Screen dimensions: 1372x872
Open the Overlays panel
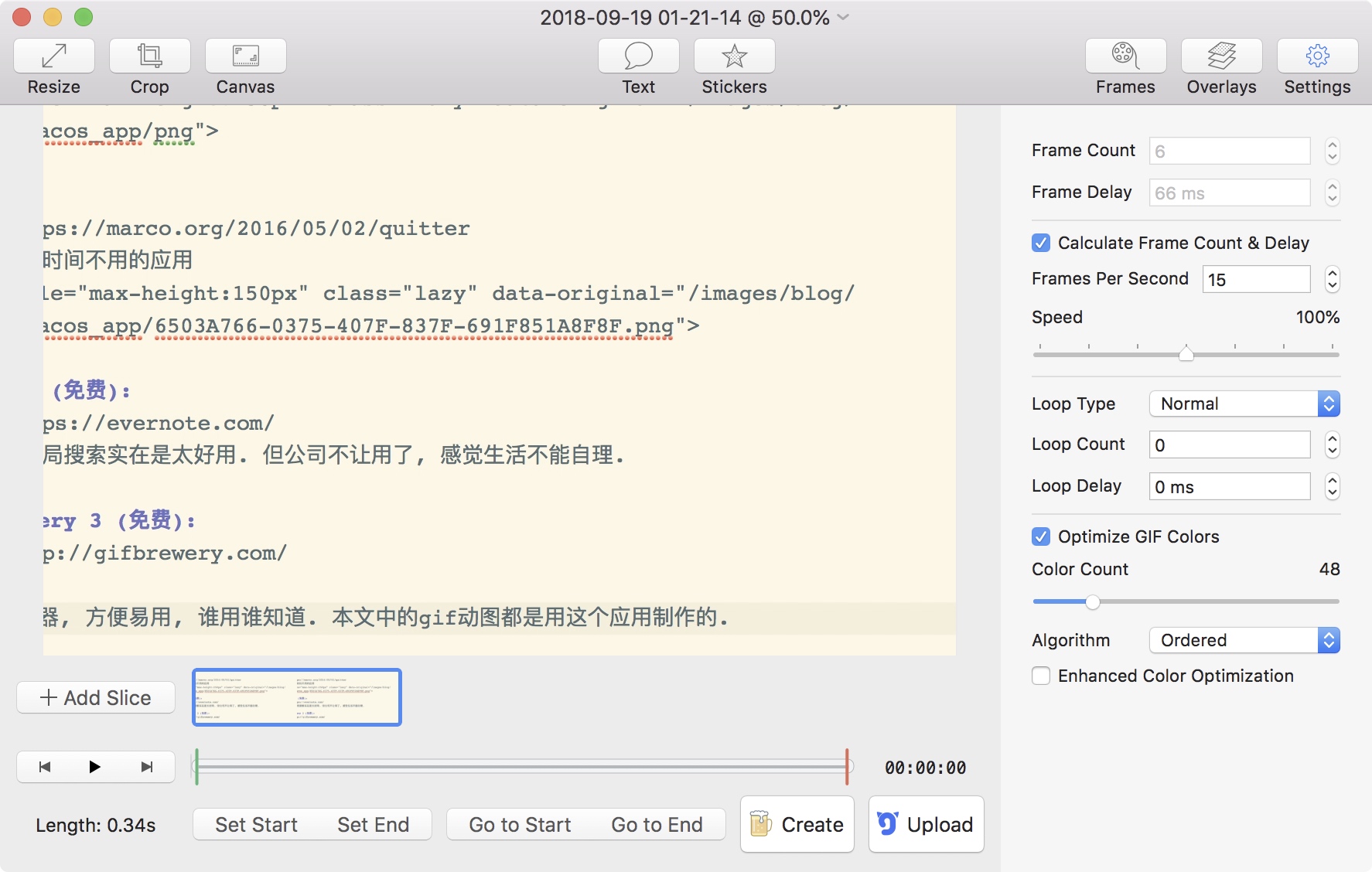click(1221, 56)
